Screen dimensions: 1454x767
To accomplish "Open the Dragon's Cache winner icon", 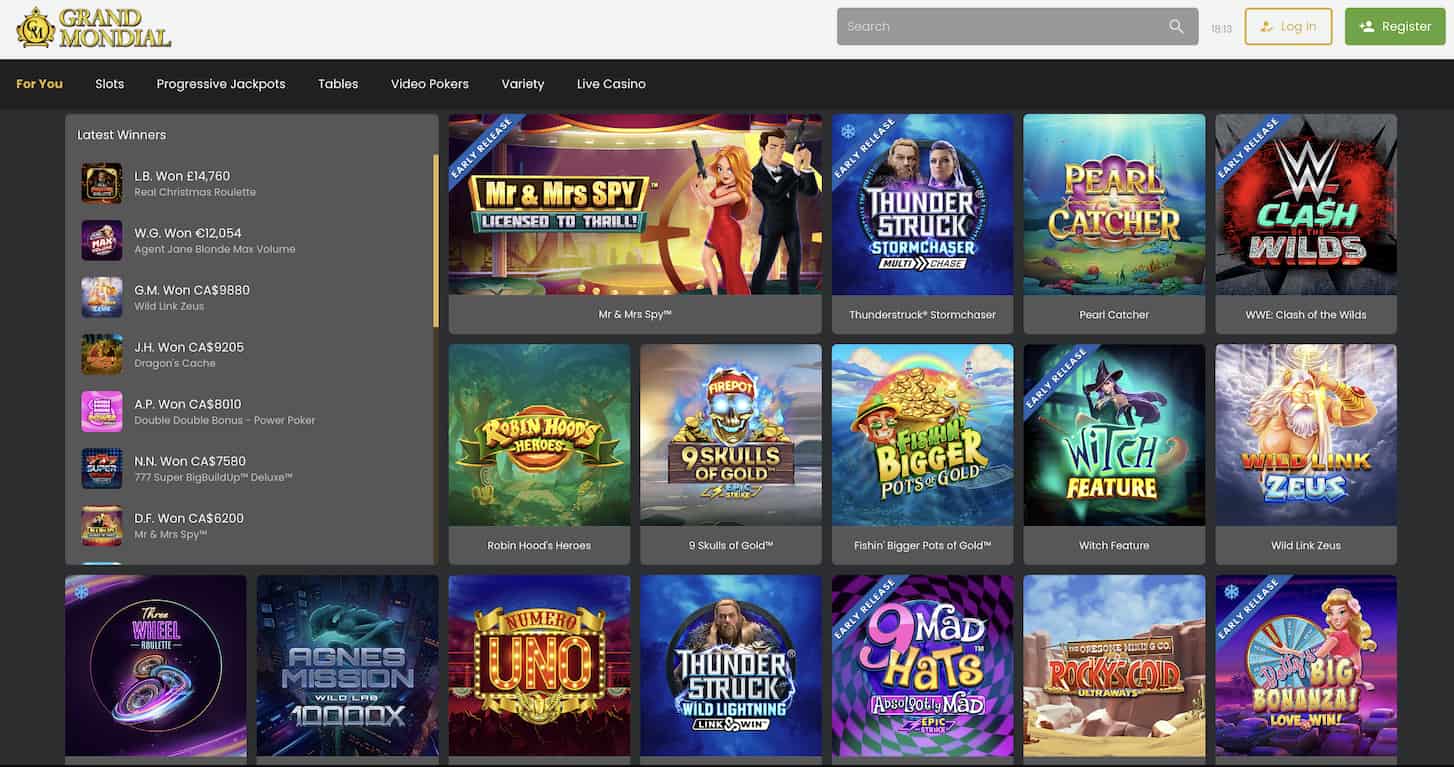I will coord(102,354).
